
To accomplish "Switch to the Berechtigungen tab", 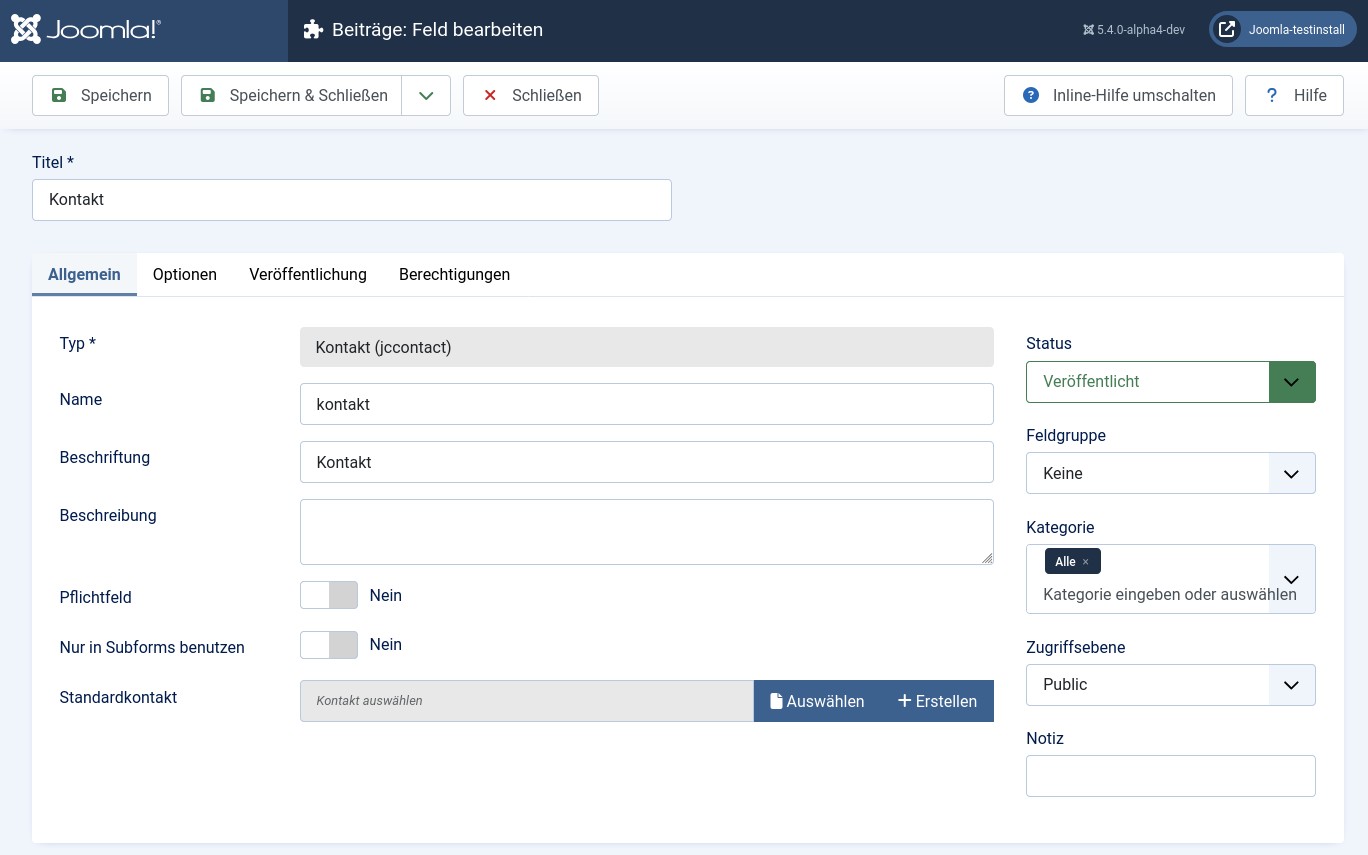I will [x=454, y=274].
